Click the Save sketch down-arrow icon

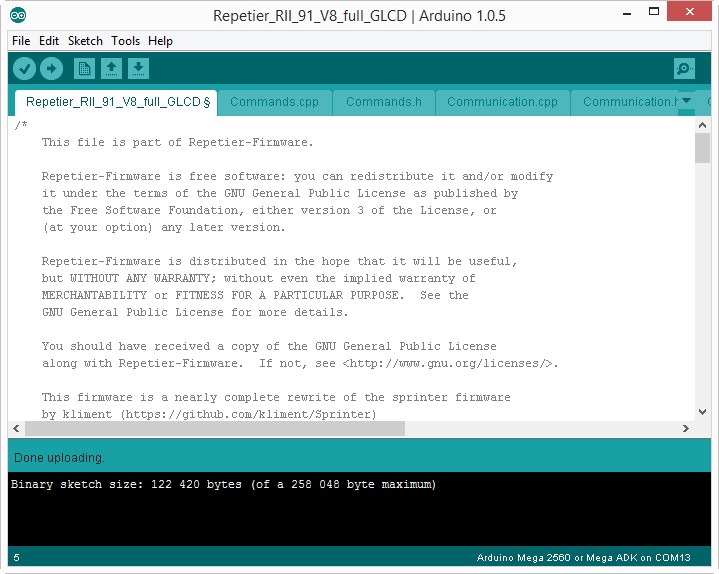coord(139,69)
